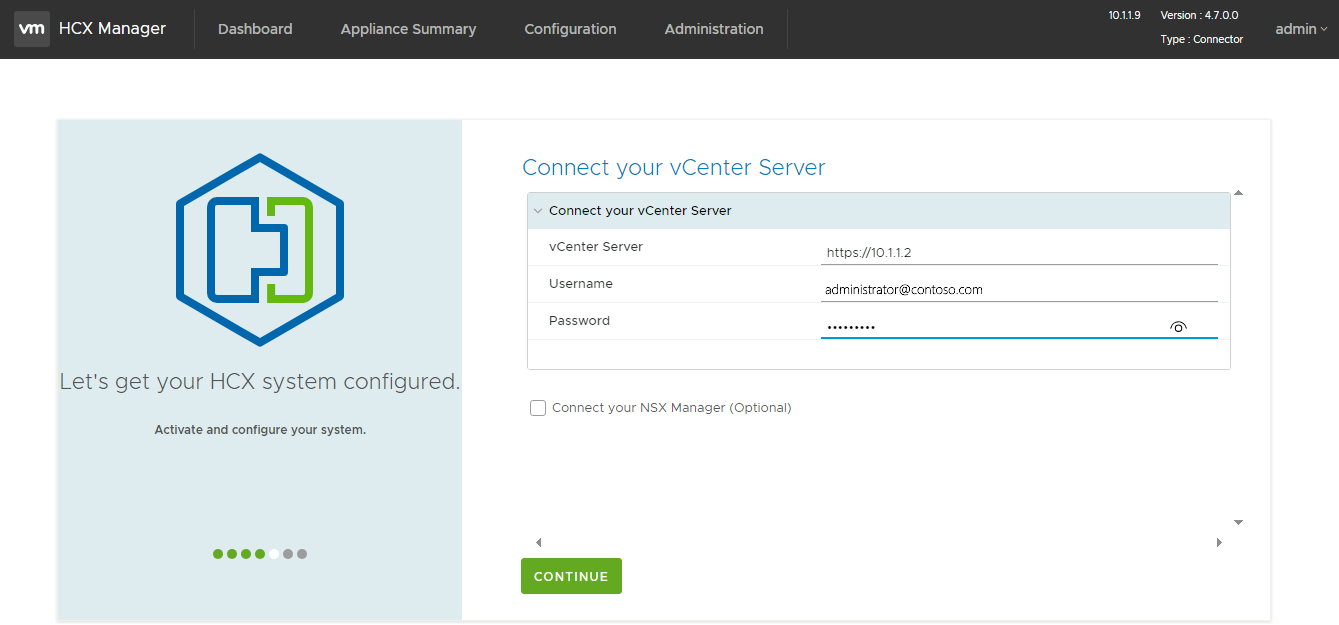
Task: Click the VMware vm logo icon
Action: [x=32, y=29]
